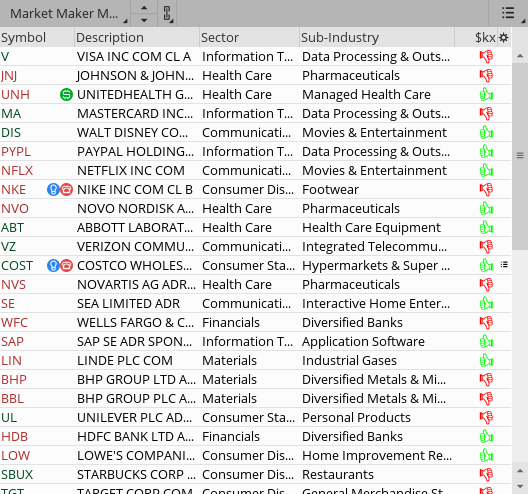Click the watchlist up arrow stepper
The width and height of the screenshot is (528, 494).
coord(144,8)
